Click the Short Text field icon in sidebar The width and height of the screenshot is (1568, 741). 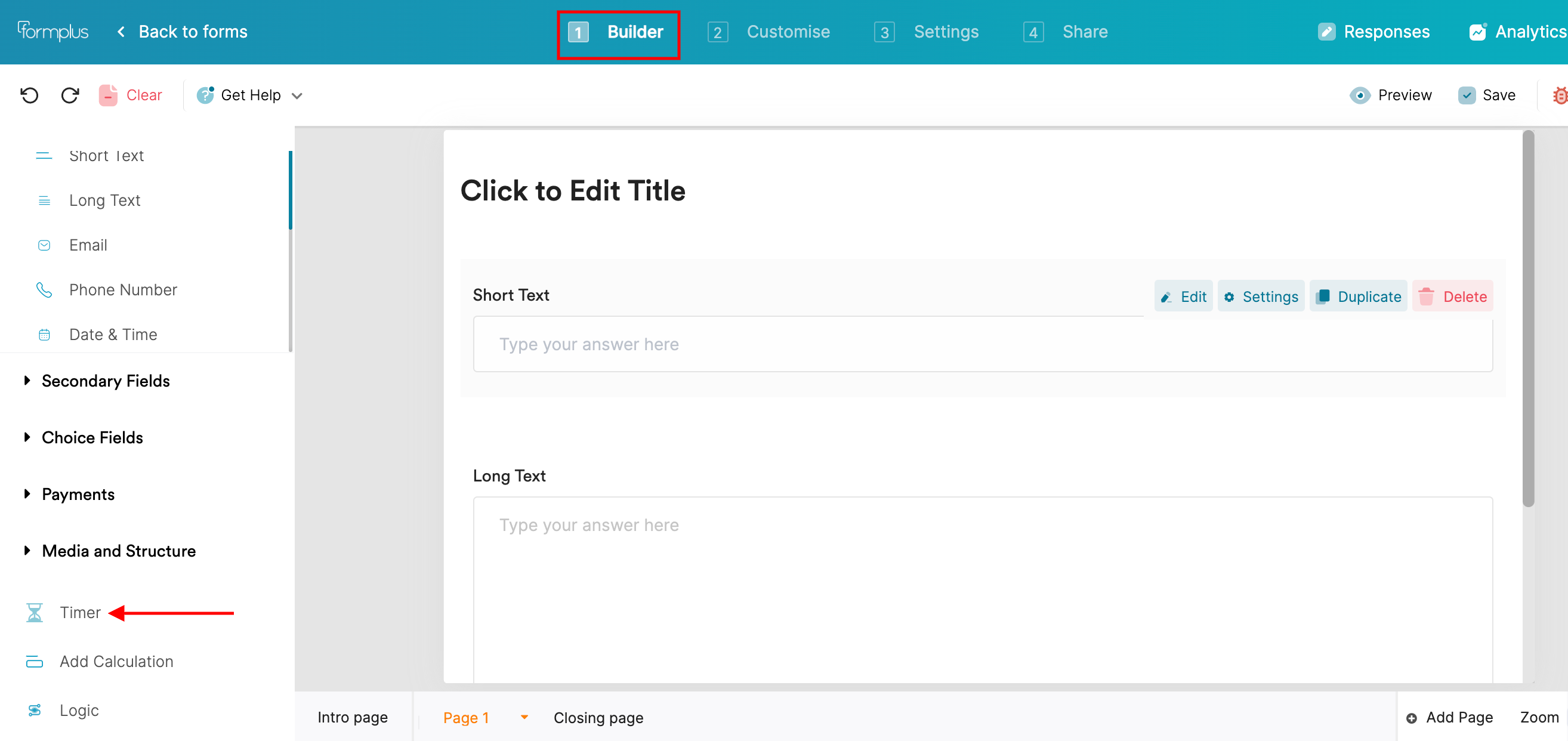44,156
